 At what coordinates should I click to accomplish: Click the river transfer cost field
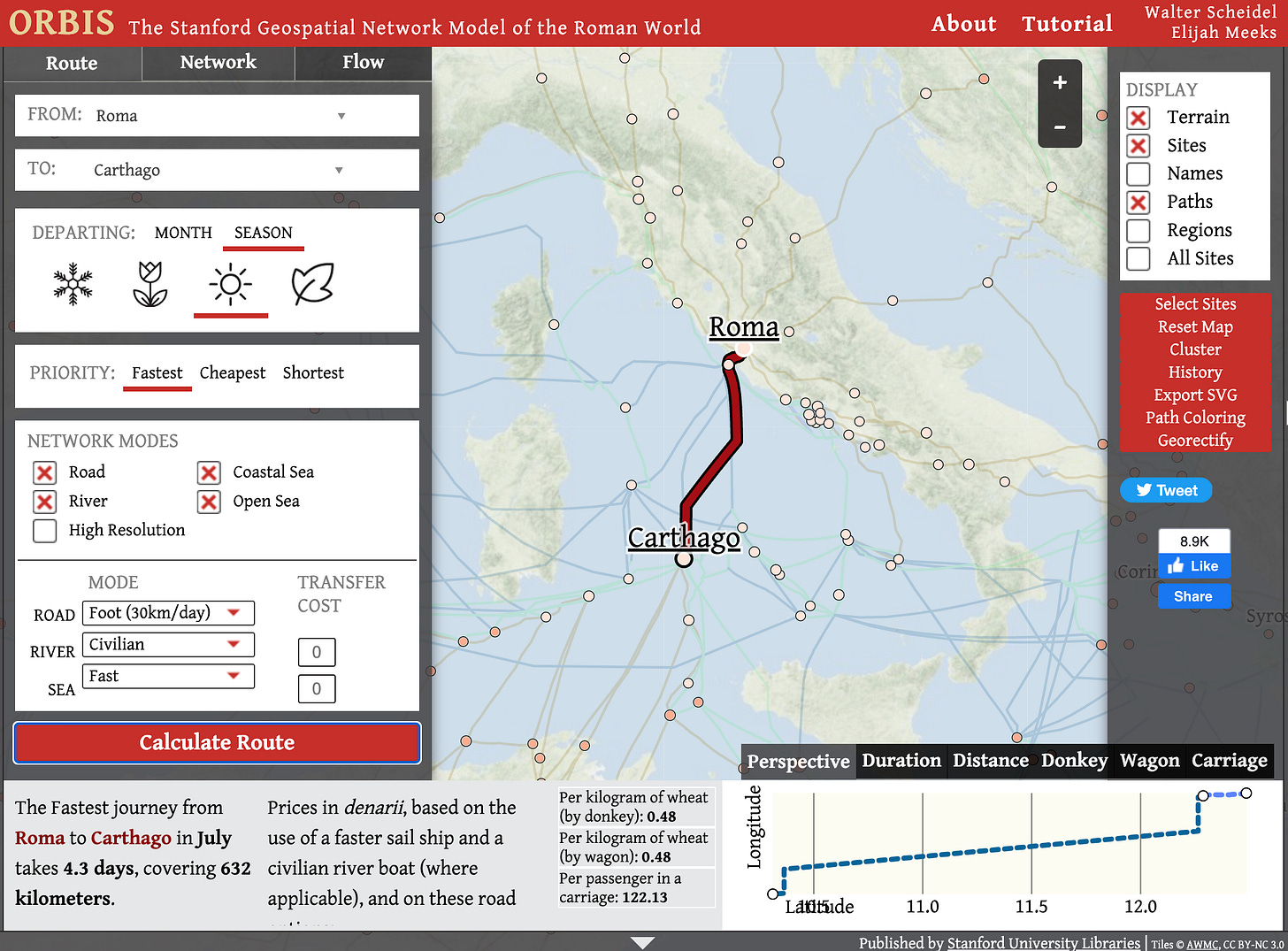click(317, 653)
